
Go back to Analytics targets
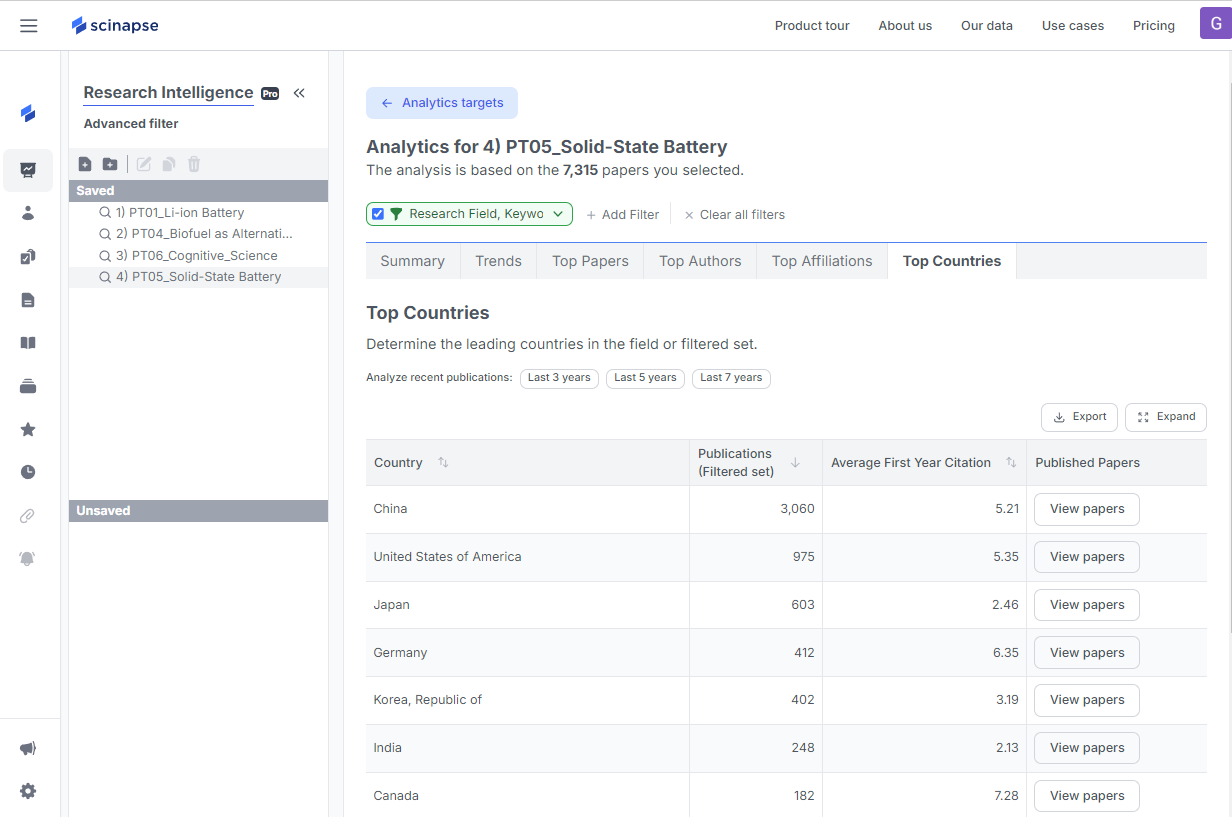point(442,103)
